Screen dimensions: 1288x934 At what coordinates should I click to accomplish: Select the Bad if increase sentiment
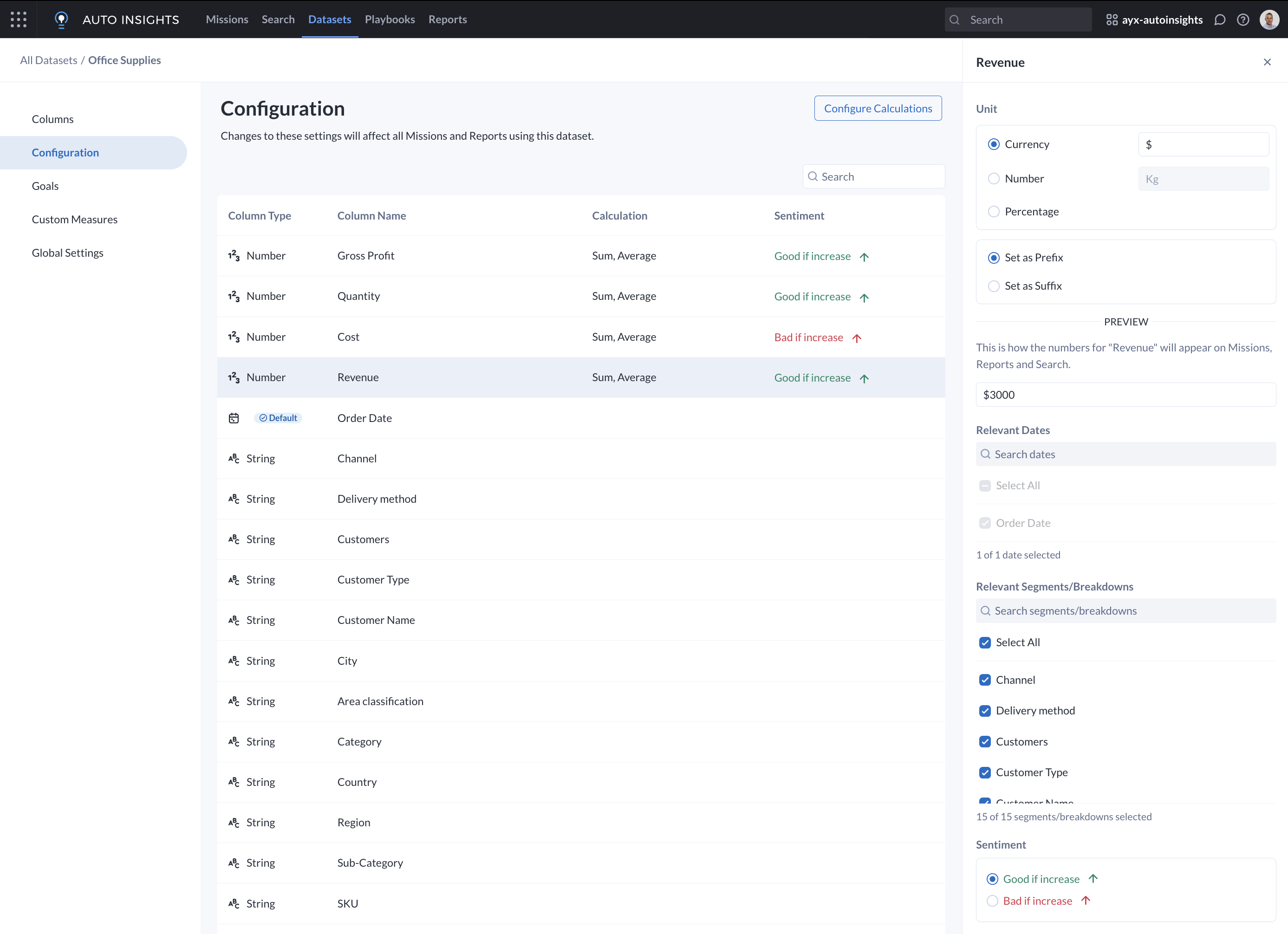[992, 901]
